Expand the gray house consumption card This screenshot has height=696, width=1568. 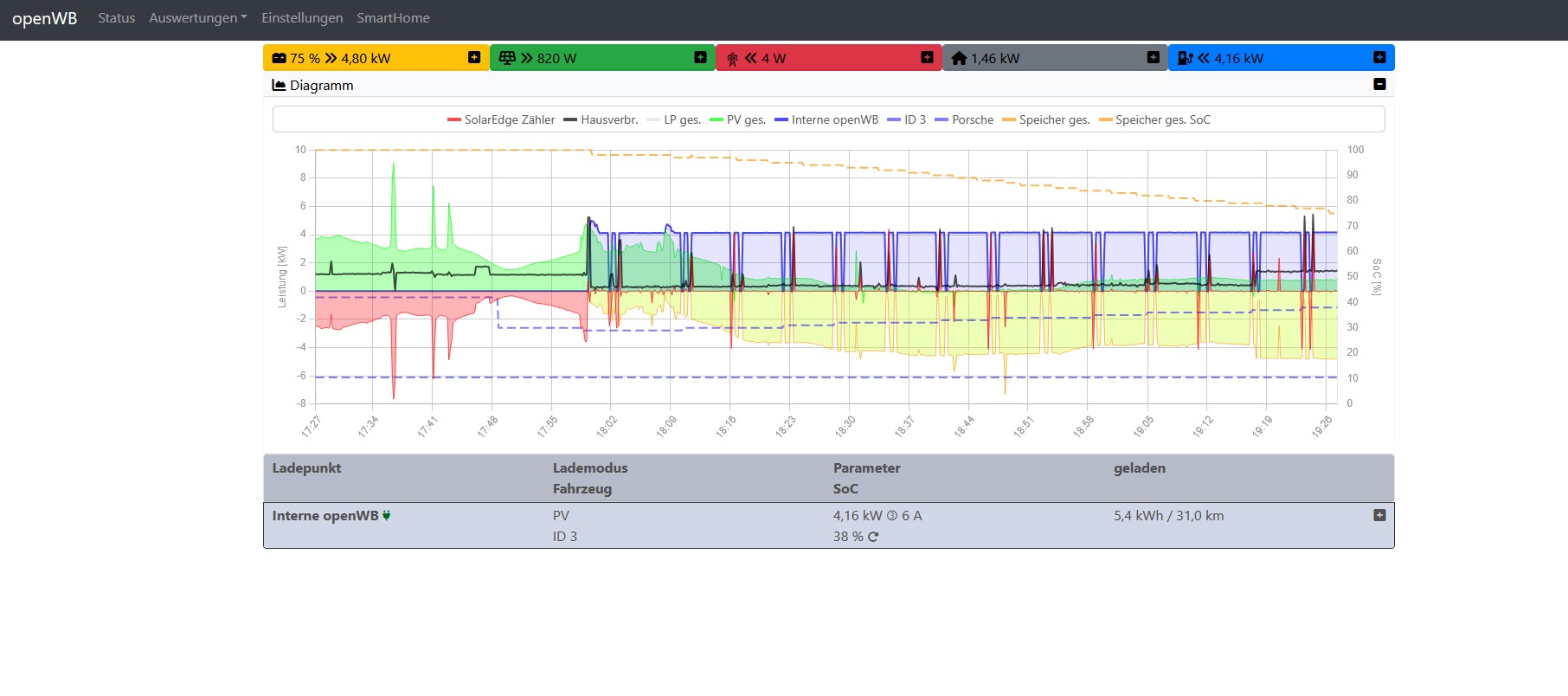[x=1153, y=57]
